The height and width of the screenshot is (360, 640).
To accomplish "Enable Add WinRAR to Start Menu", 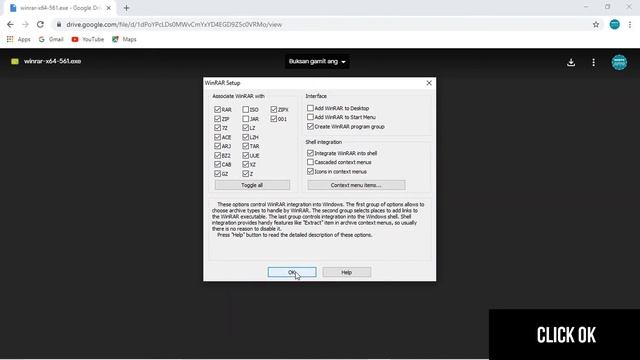I will (x=310, y=117).
